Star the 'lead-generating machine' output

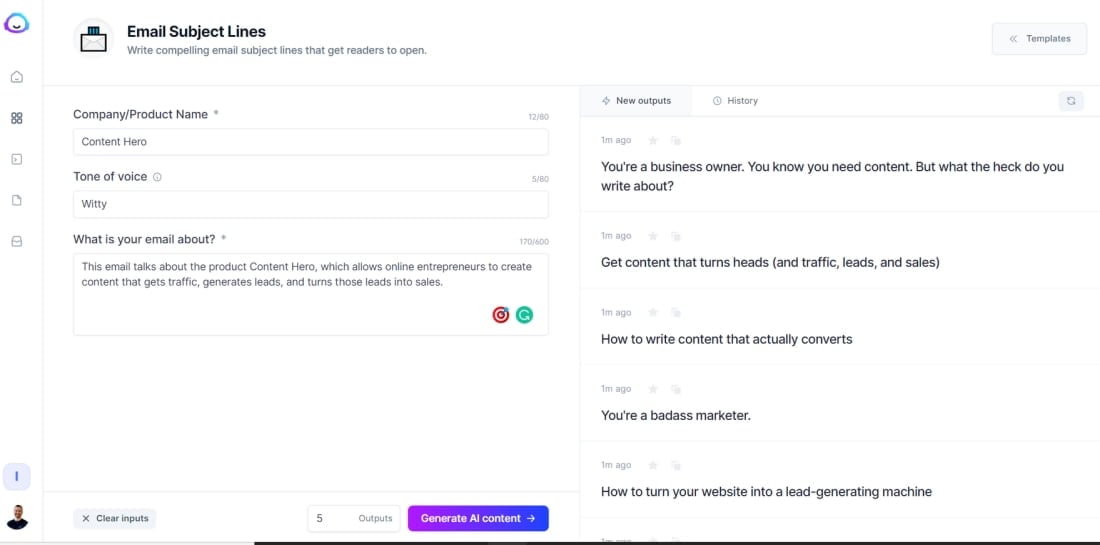coord(653,465)
